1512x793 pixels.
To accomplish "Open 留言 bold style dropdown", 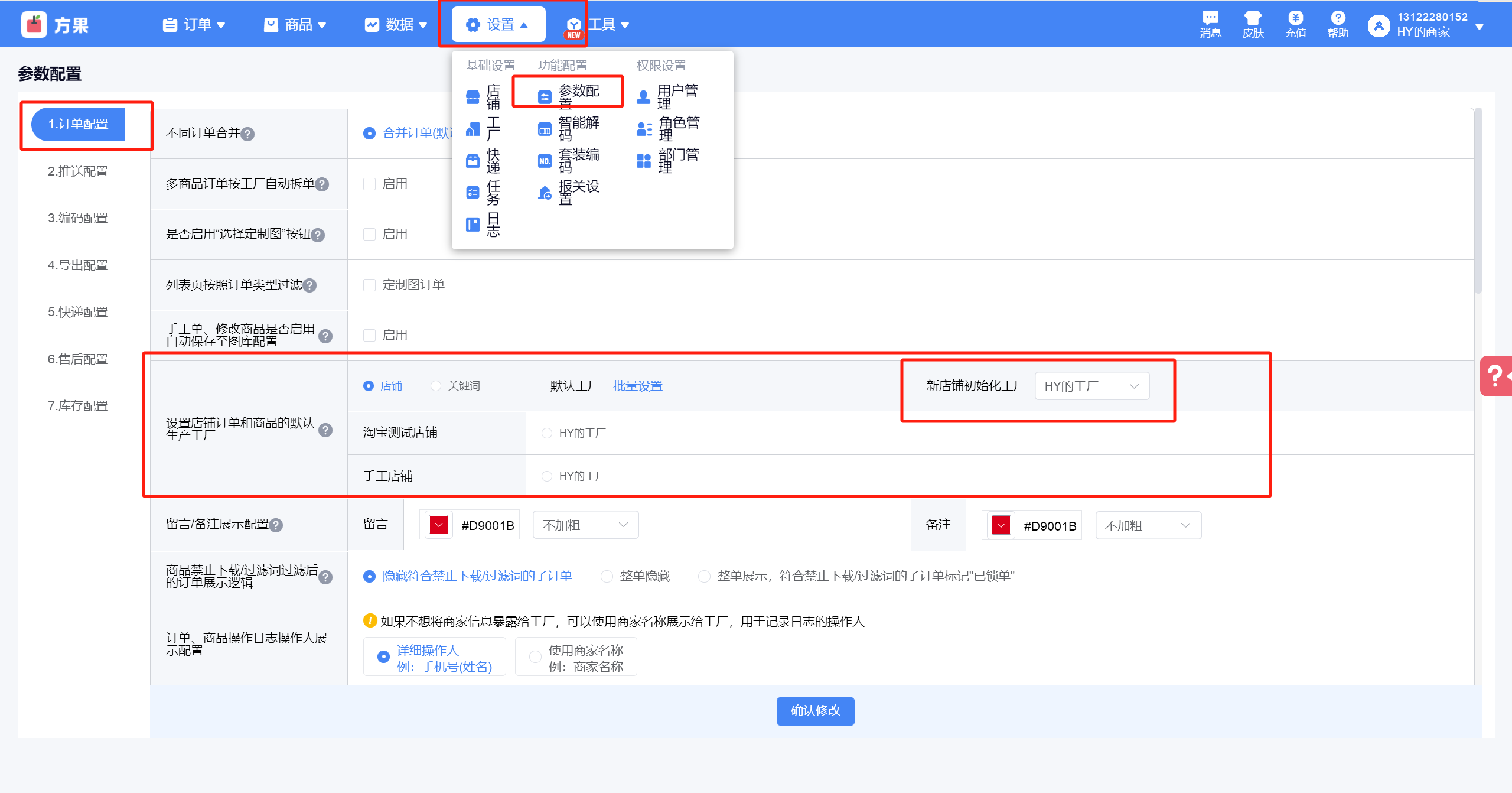I will click(585, 525).
